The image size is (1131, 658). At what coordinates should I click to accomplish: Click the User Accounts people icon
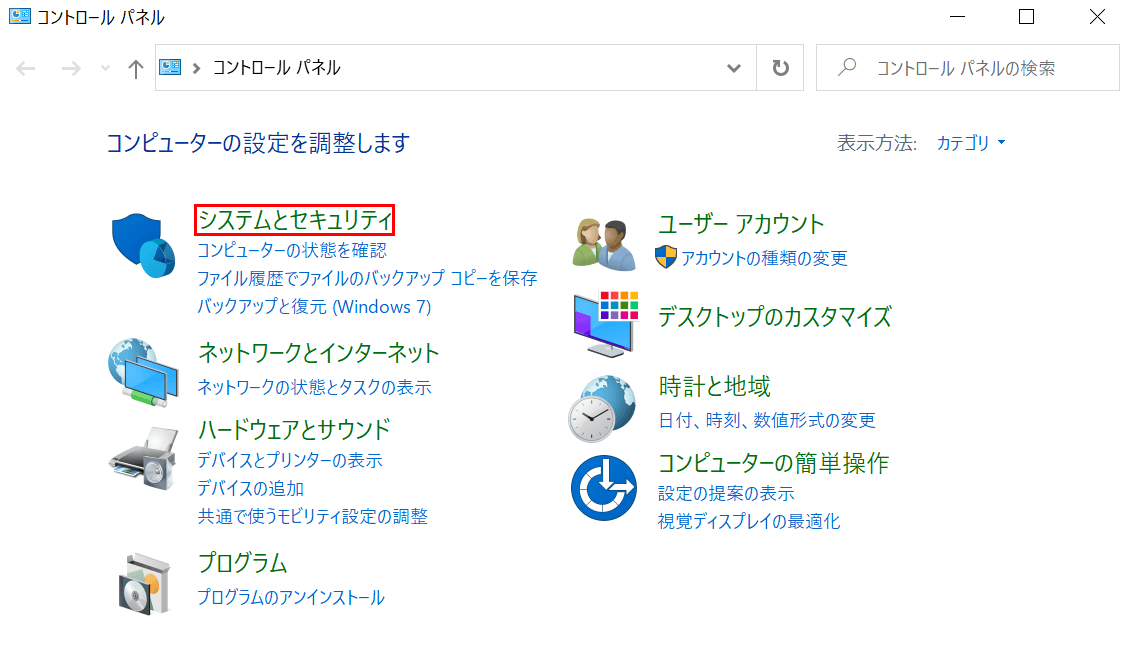tap(604, 244)
